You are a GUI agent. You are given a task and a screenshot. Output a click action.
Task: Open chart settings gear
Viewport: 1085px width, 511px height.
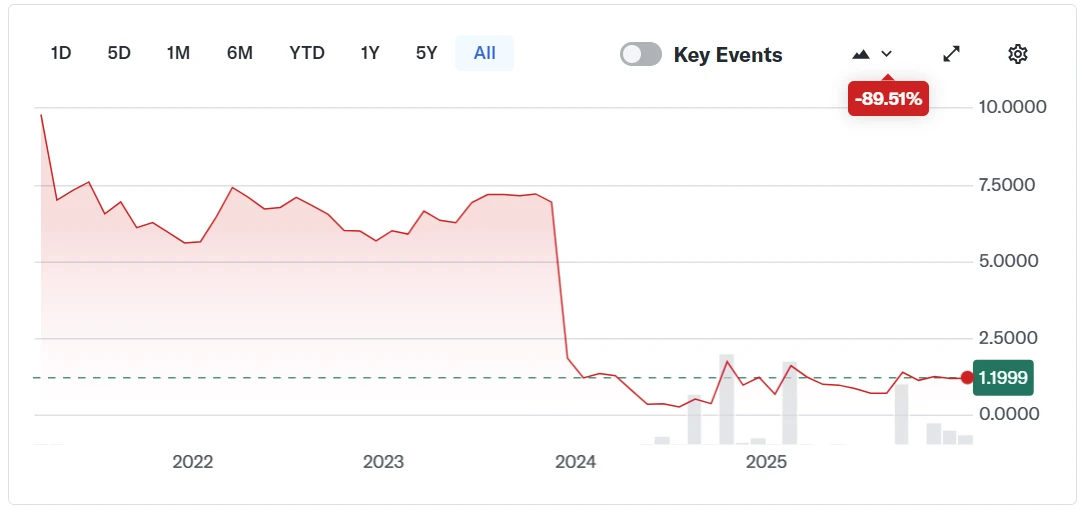pyautogui.click(x=1018, y=54)
